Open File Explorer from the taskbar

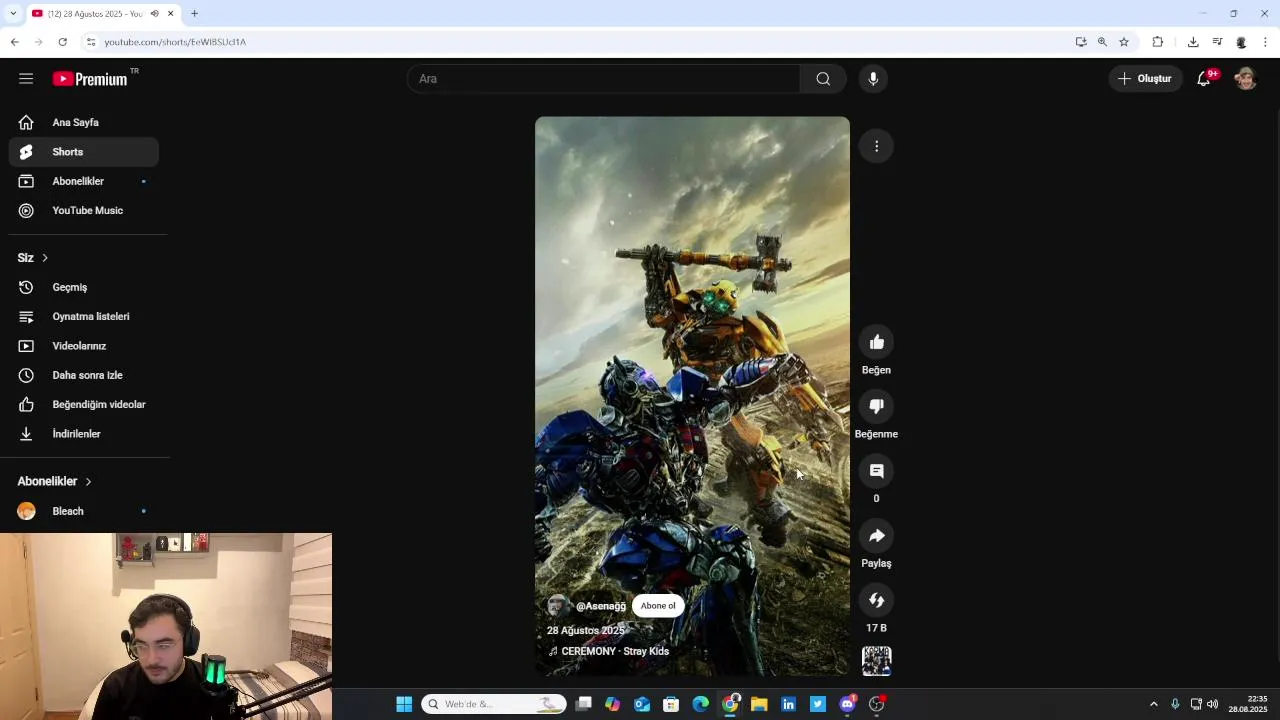point(759,704)
